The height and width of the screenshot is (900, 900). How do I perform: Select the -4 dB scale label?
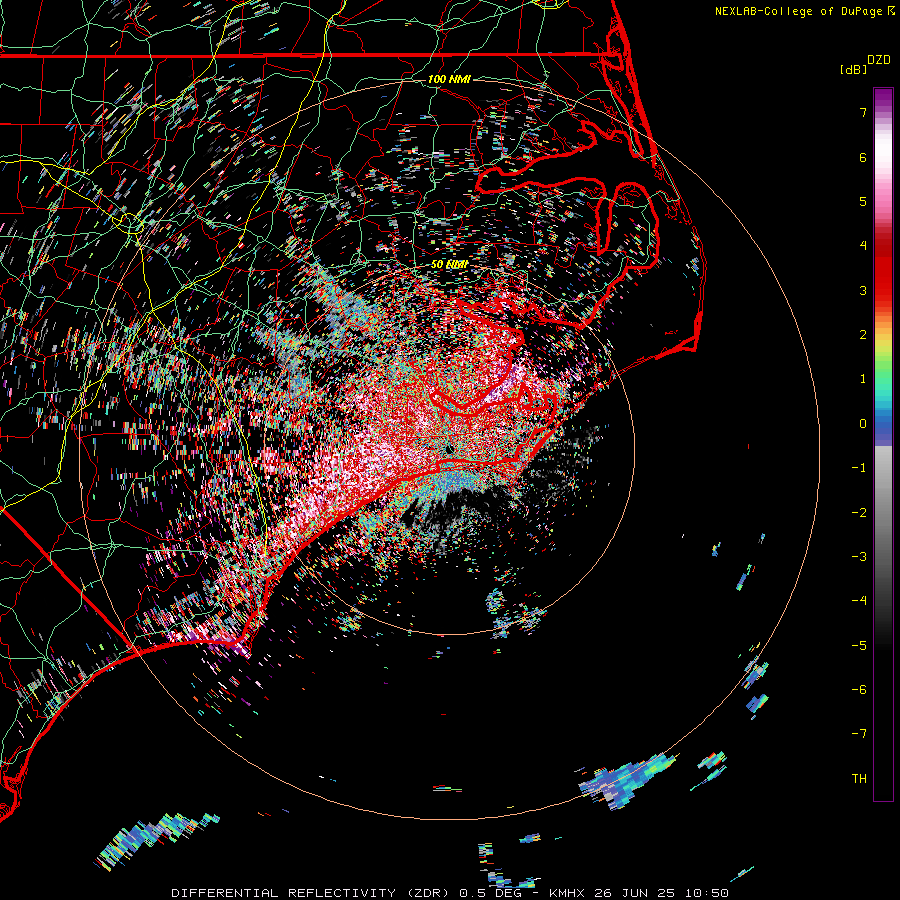coord(859,601)
